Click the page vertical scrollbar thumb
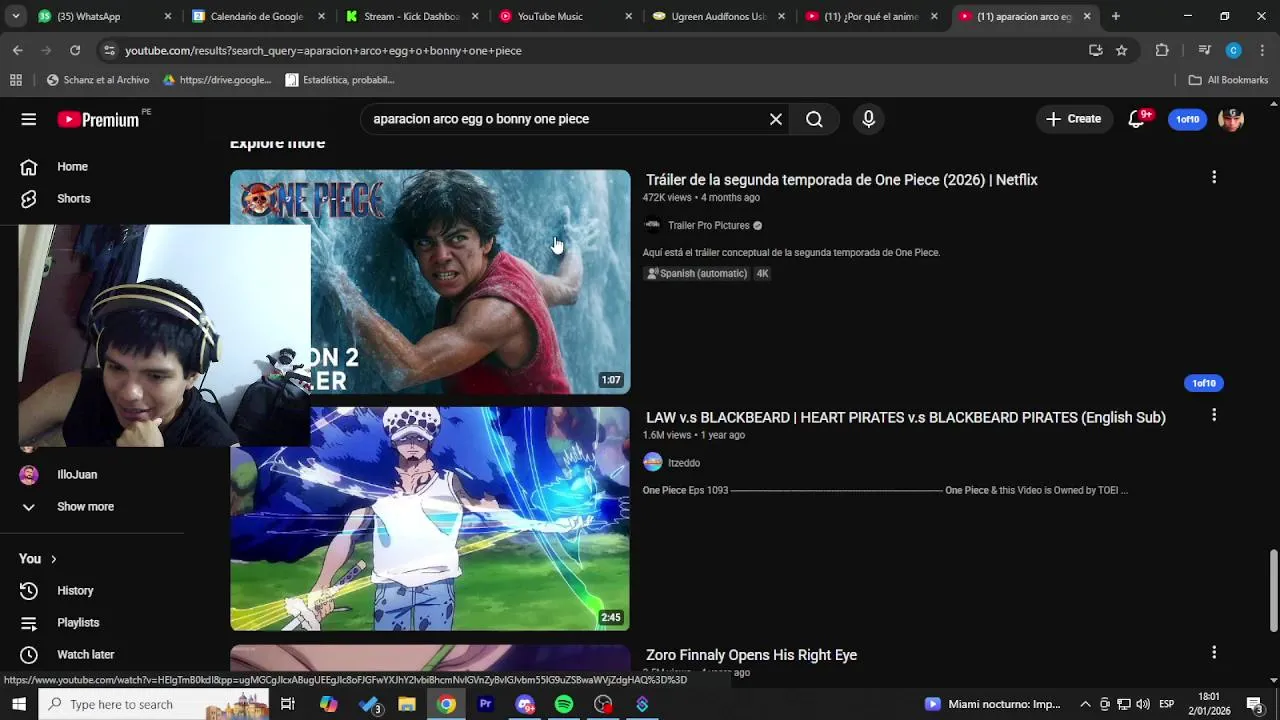 [1273, 590]
